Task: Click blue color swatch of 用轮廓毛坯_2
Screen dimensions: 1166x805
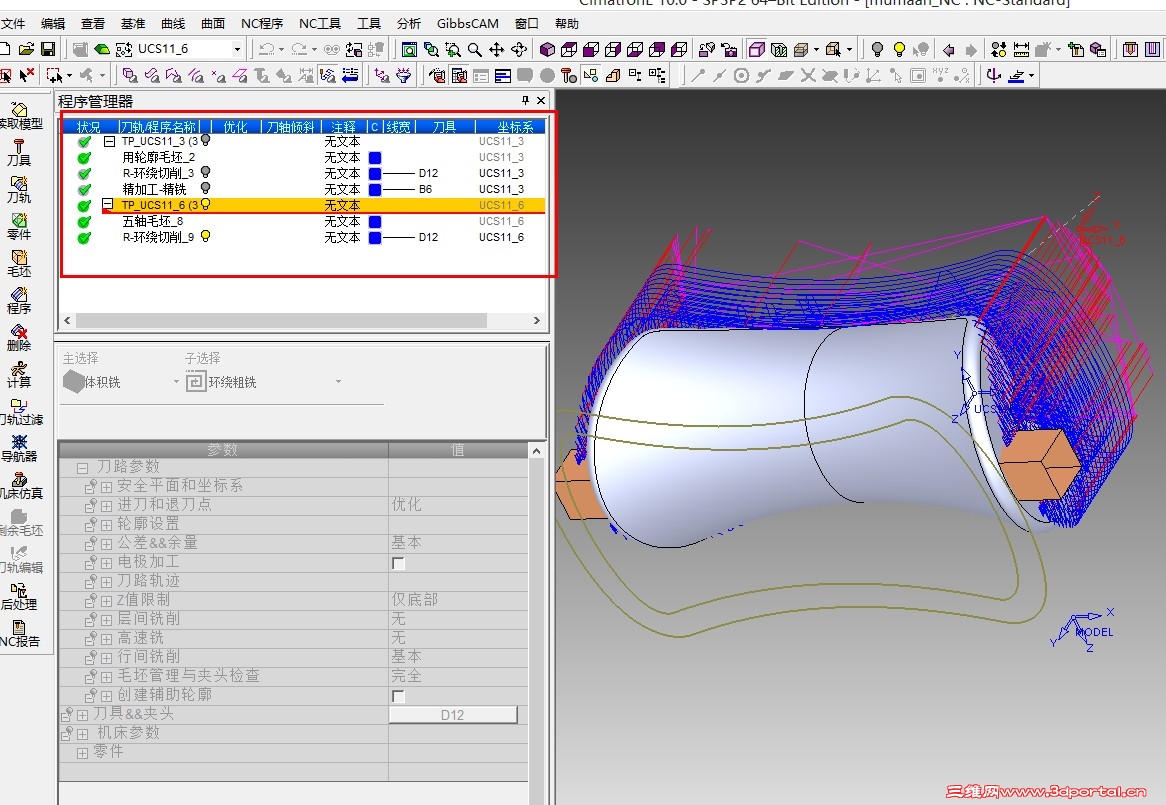Action: (375, 158)
